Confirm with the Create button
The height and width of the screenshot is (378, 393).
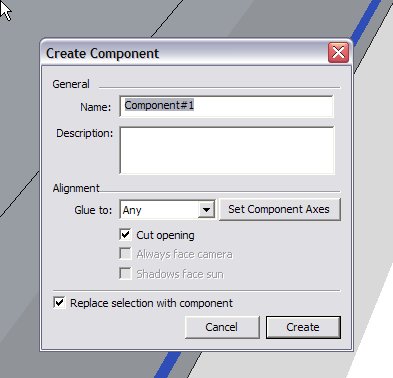(303, 327)
